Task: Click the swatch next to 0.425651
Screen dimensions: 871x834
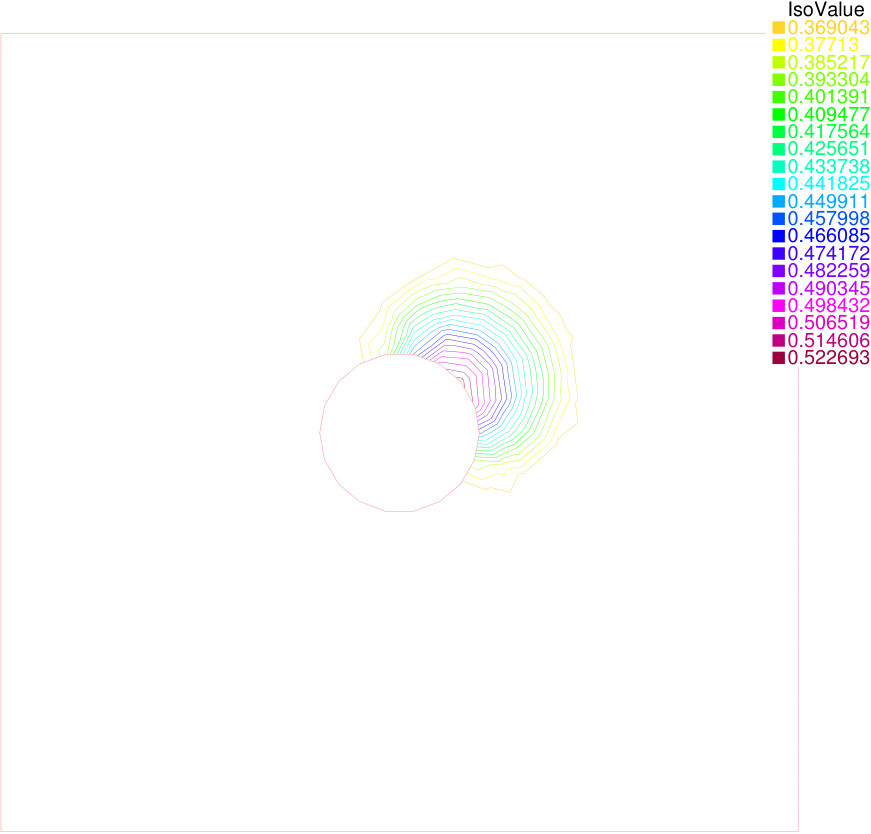Action: [x=778, y=149]
